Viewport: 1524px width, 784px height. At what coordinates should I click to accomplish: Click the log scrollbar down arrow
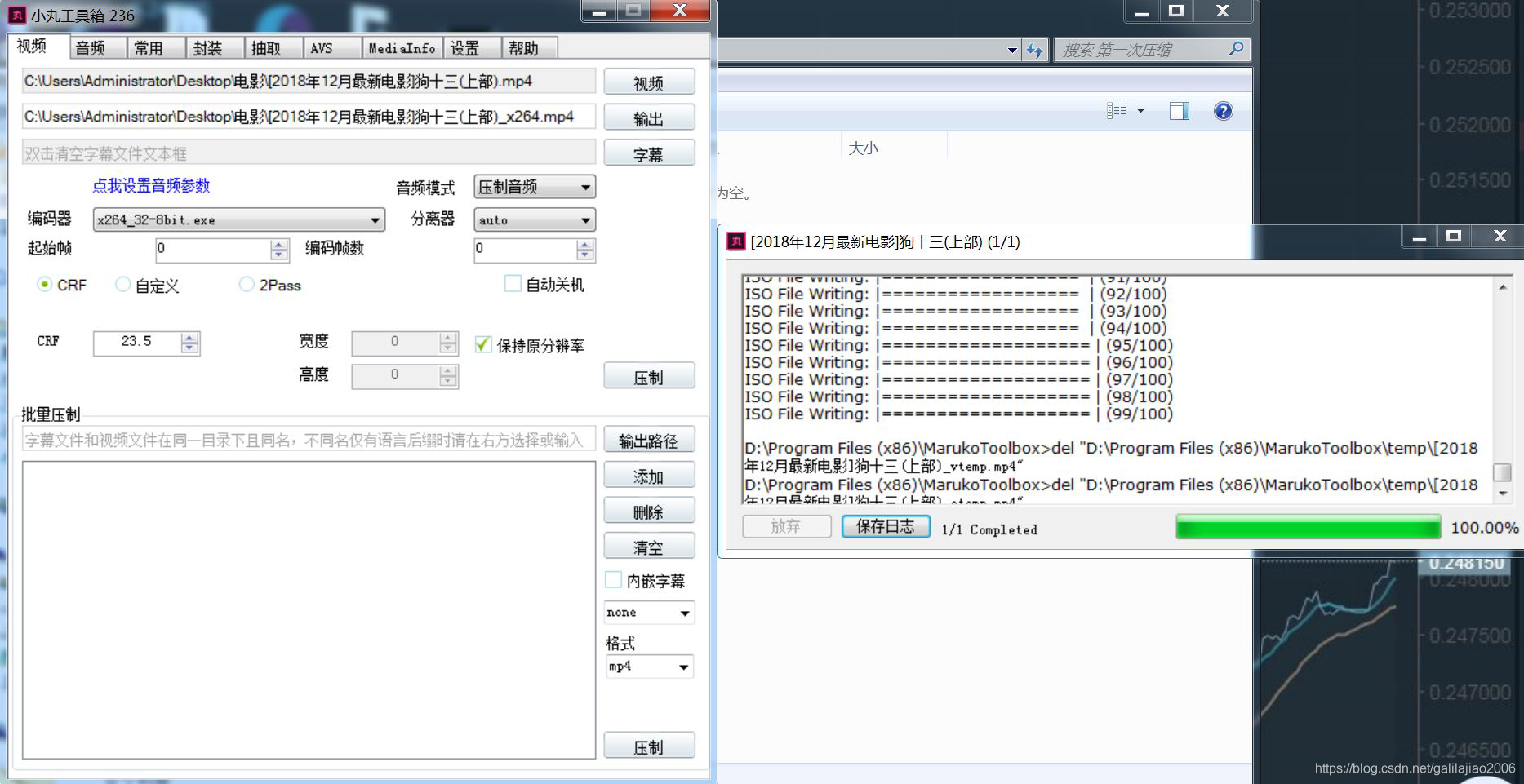coord(1502,494)
